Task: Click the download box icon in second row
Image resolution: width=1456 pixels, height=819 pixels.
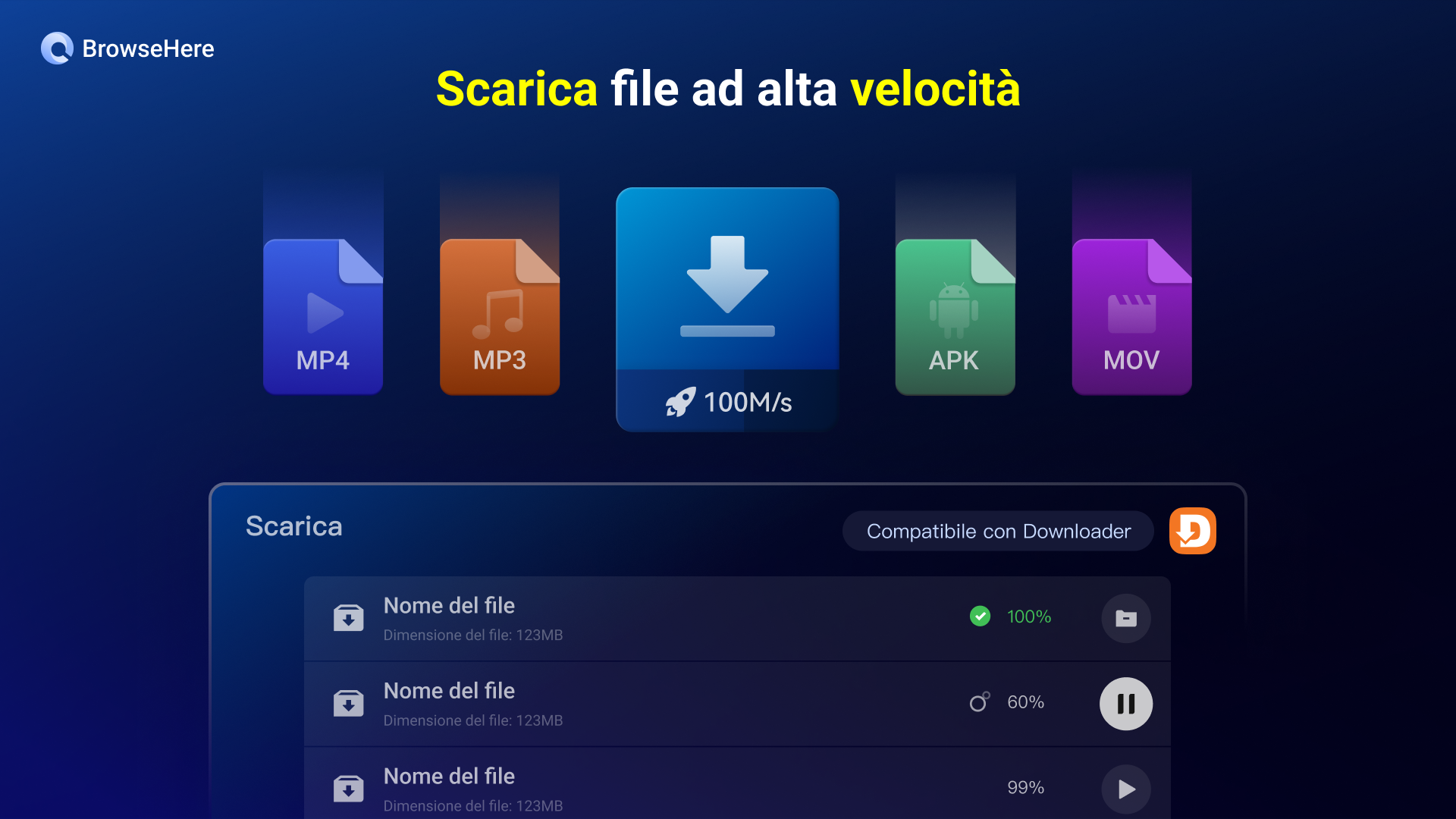Action: [348, 704]
